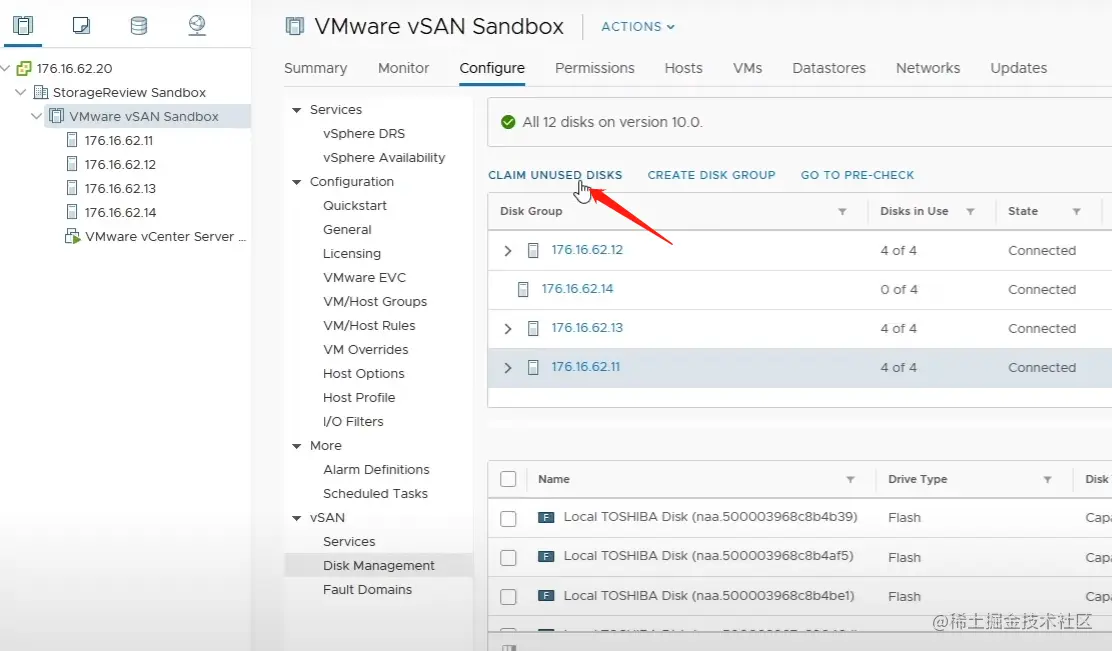Check the box for disk naa.500003968c8b4be1
The image size is (1112, 651).
pyautogui.click(x=508, y=596)
